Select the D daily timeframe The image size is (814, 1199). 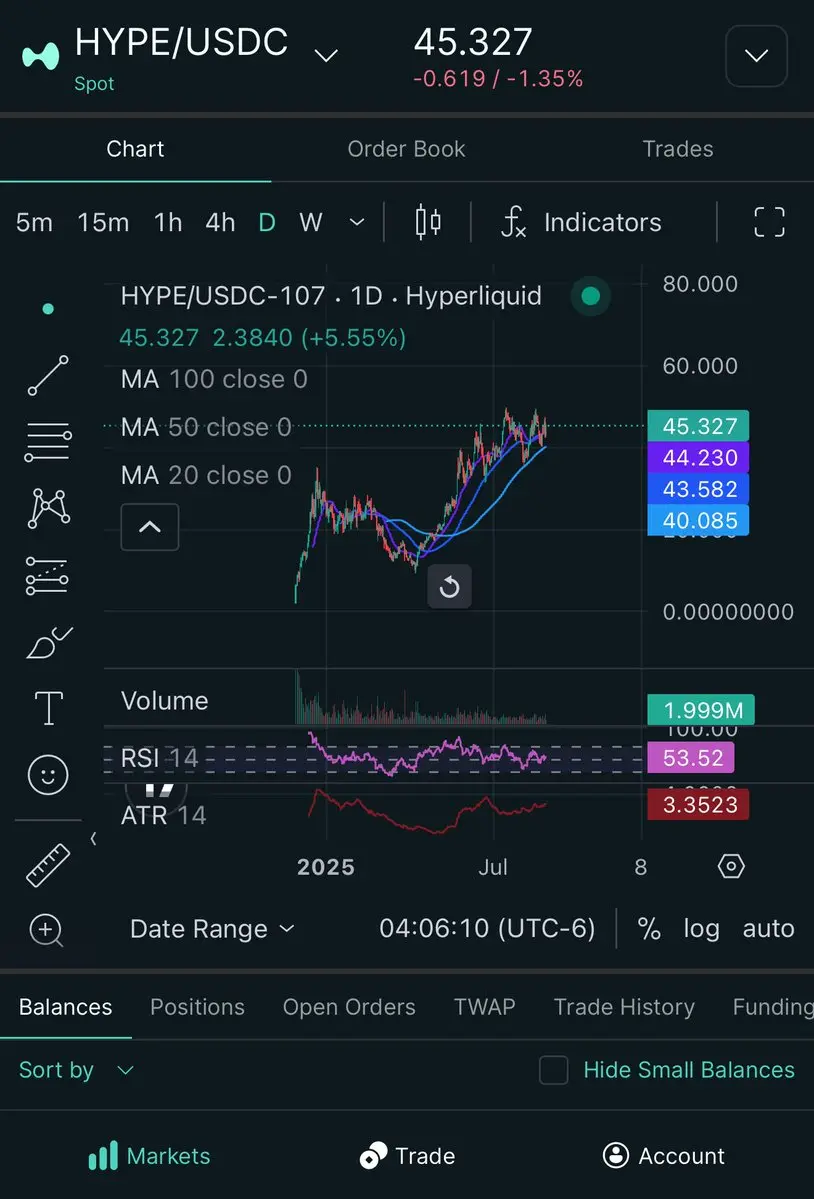click(x=267, y=223)
